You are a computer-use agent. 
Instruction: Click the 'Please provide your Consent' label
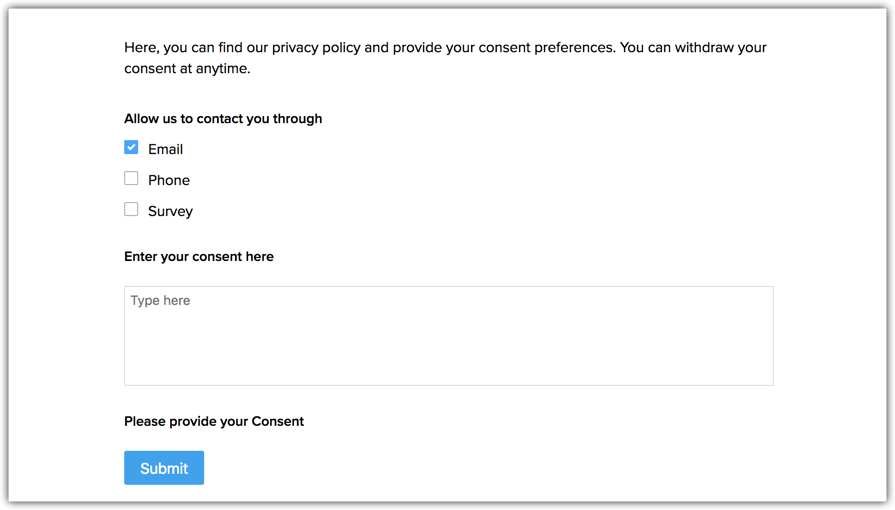click(214, 421)
